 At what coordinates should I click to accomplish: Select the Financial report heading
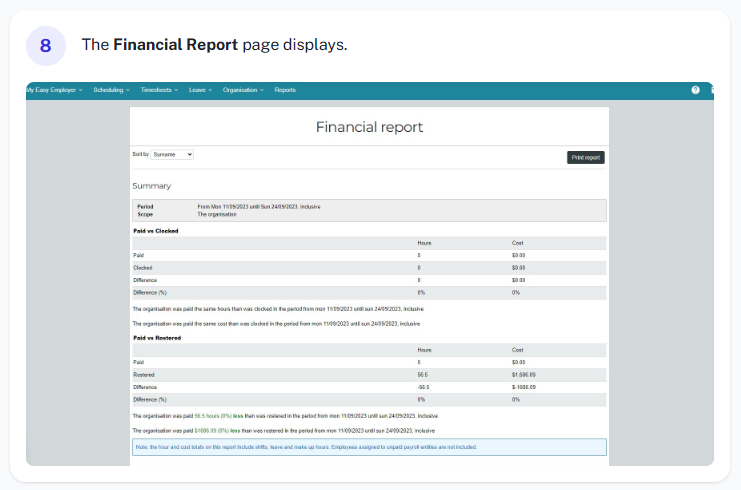point(369,127)
